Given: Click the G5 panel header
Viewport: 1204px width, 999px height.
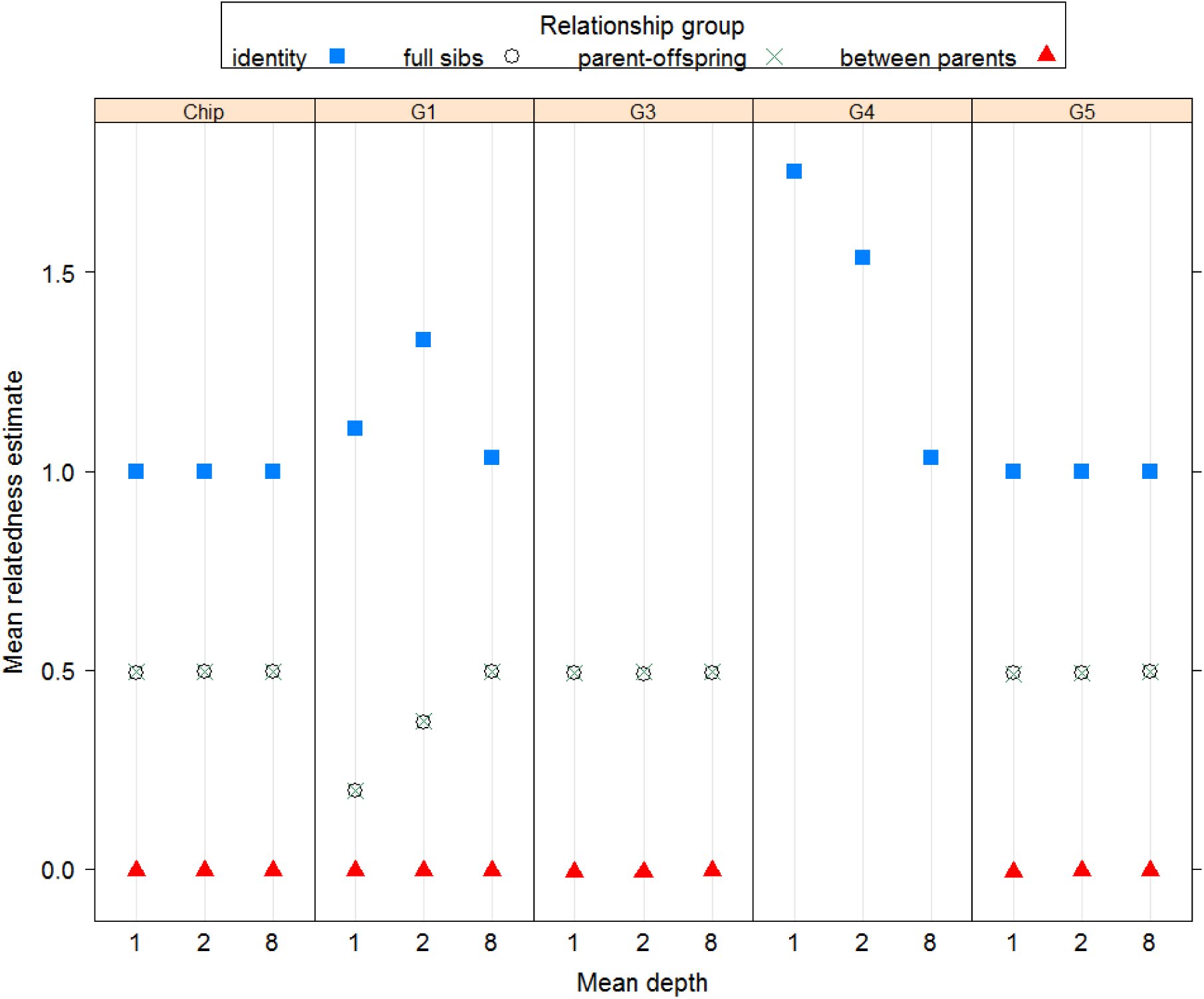Looking at the screenshot, I should (x=1082, y=111).
